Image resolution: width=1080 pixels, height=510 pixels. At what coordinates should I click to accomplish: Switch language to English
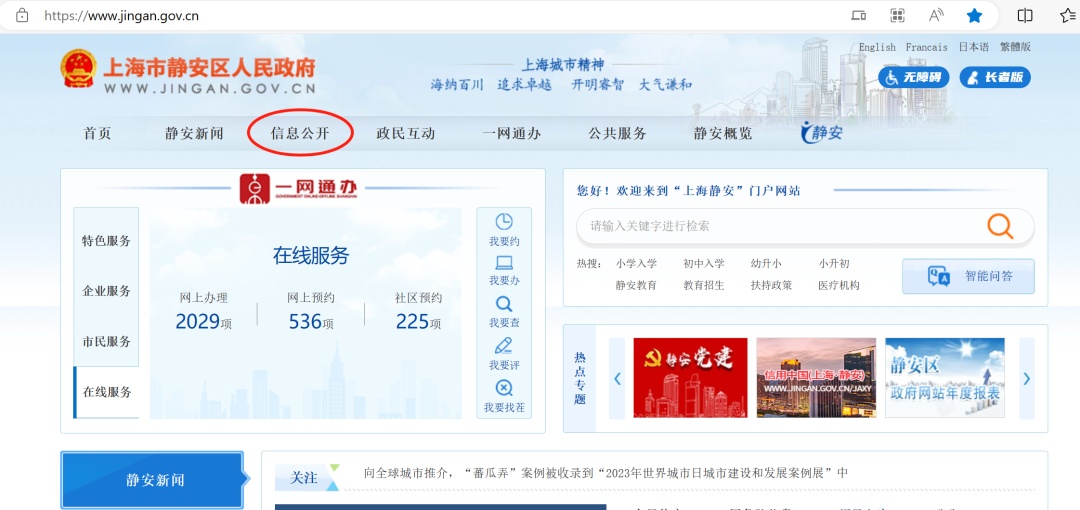[877, 47]
